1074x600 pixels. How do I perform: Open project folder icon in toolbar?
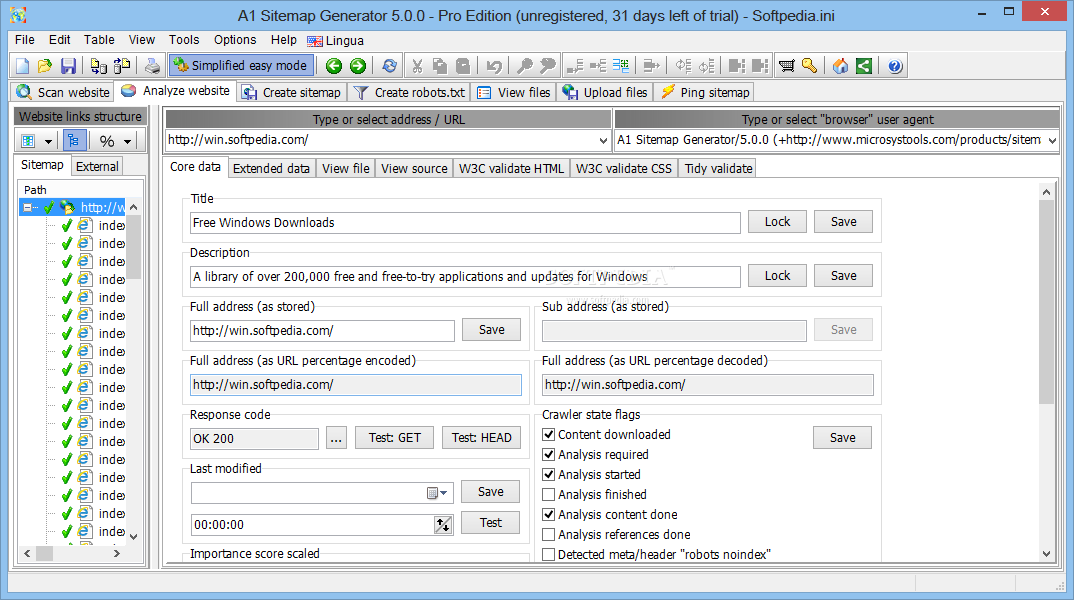(45, 66)
